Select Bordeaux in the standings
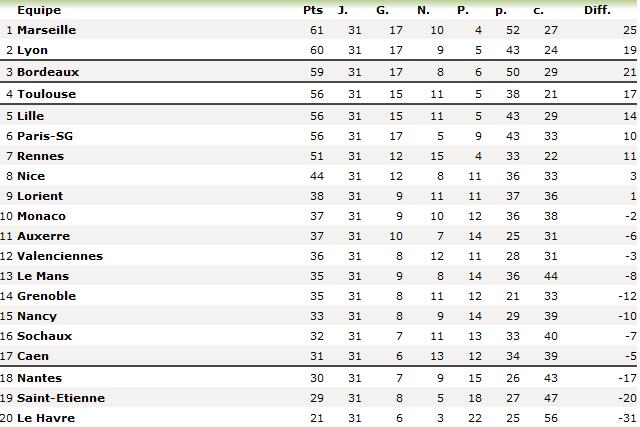 48,72
